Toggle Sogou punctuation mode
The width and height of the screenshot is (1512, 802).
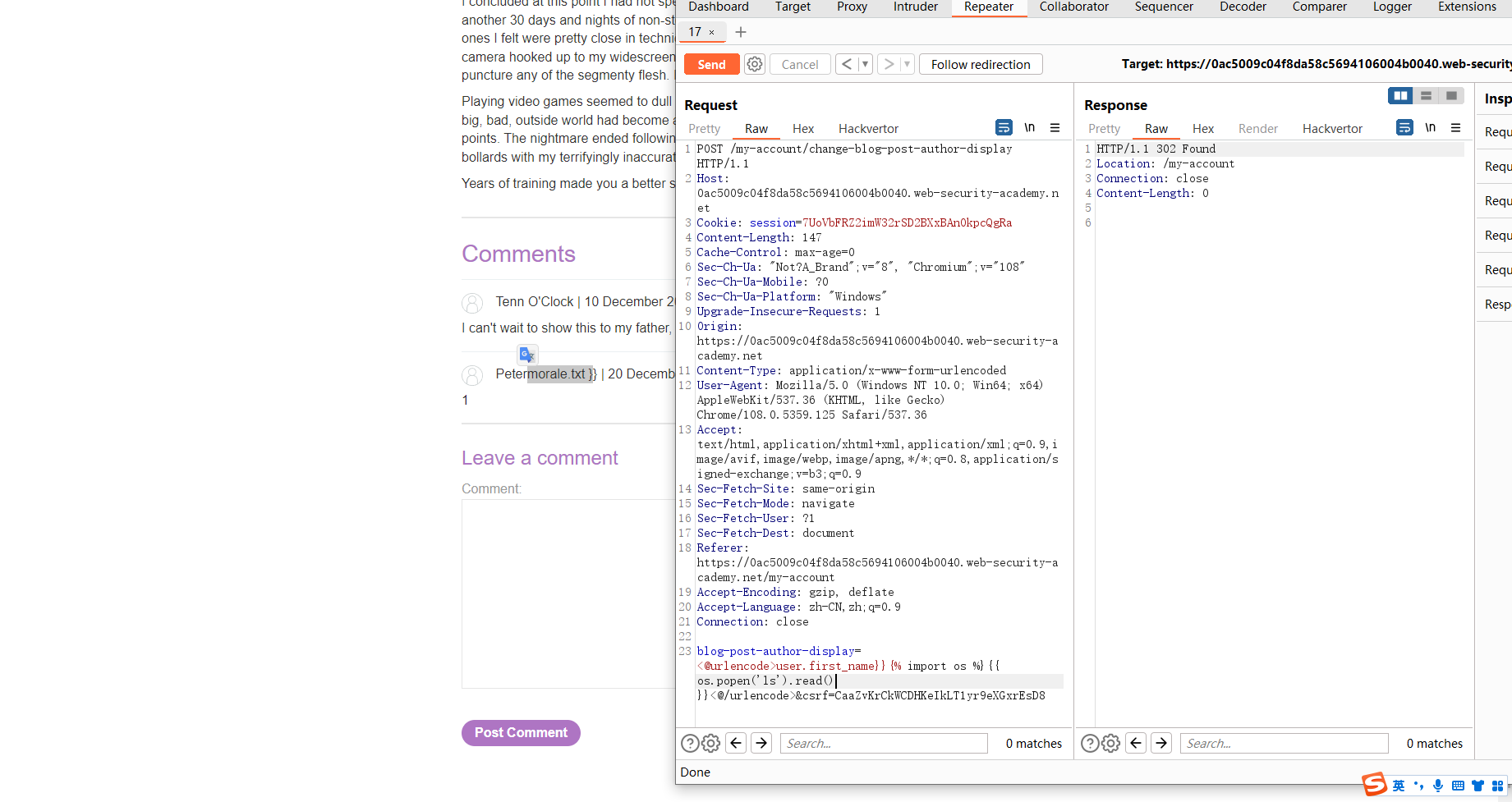(1418, 786)
